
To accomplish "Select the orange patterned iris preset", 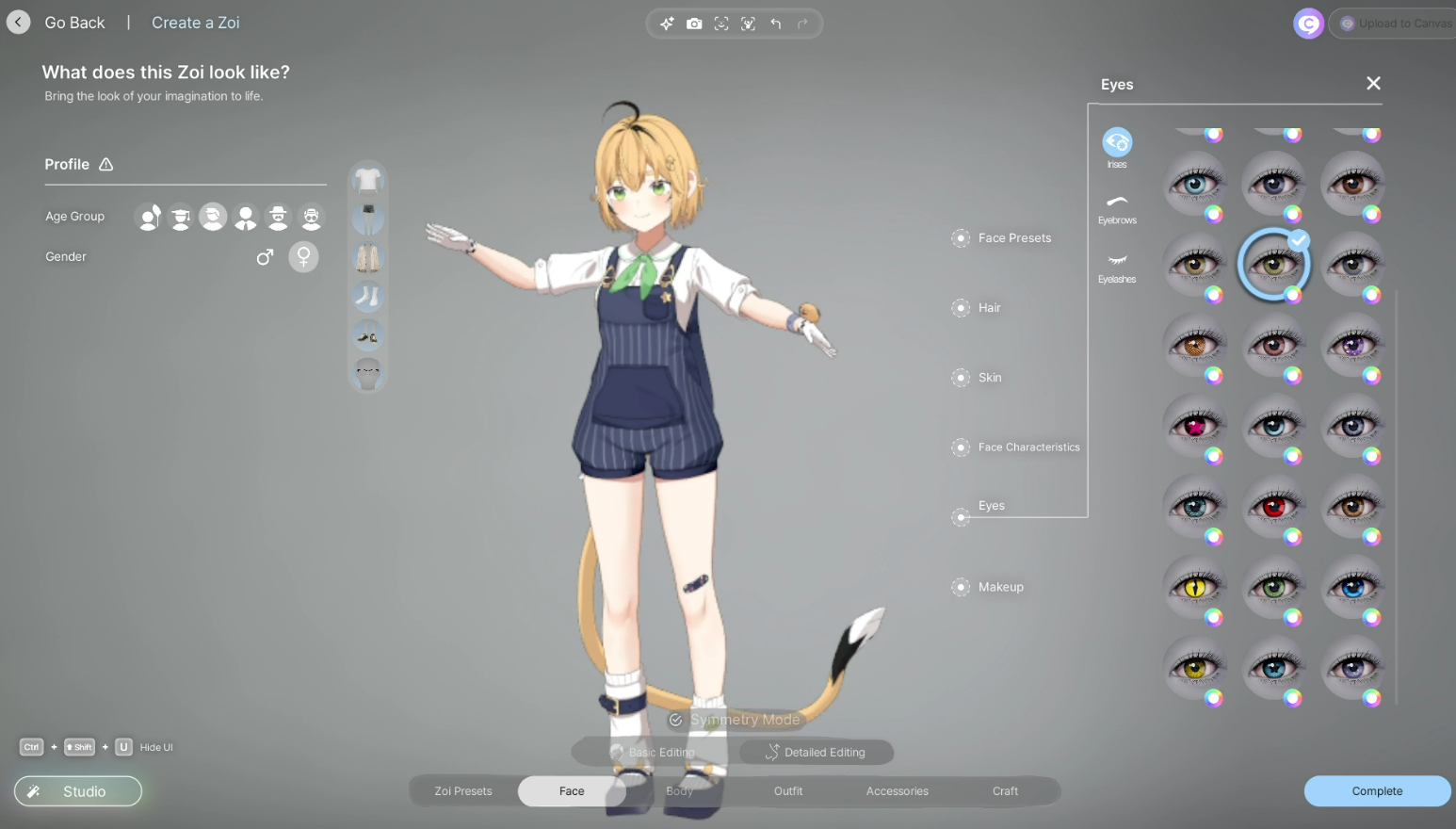I will point(1194,346).
